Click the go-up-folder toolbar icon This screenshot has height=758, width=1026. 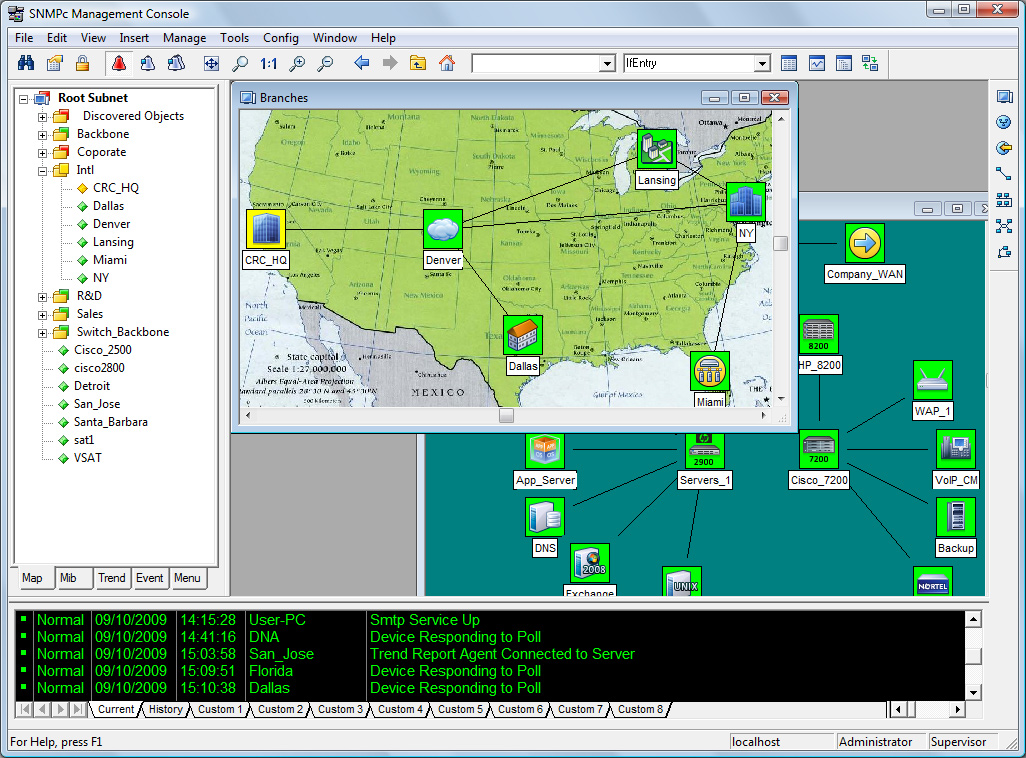click(x=418, y=63)
